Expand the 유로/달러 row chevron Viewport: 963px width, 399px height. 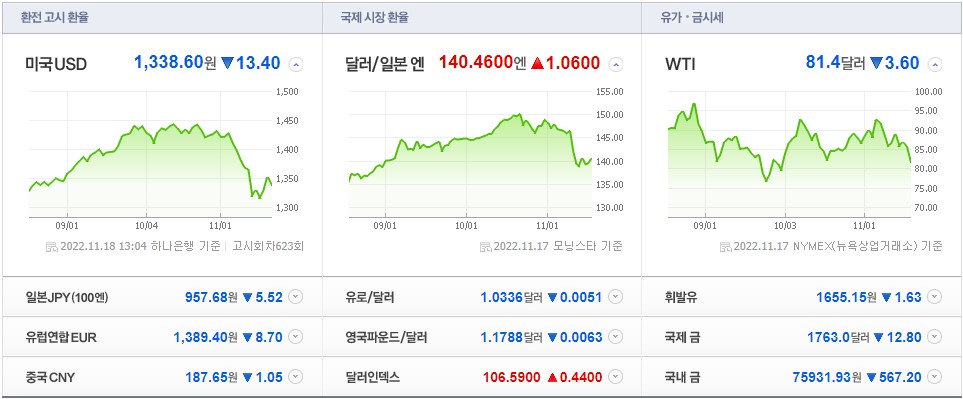pos(615,297)
